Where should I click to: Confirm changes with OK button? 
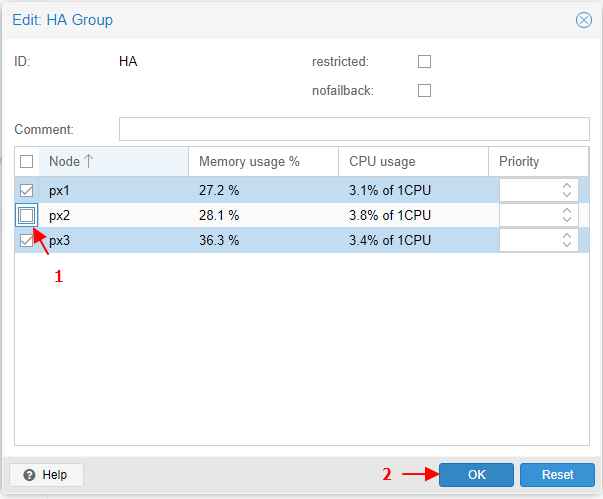click(476, 475)
